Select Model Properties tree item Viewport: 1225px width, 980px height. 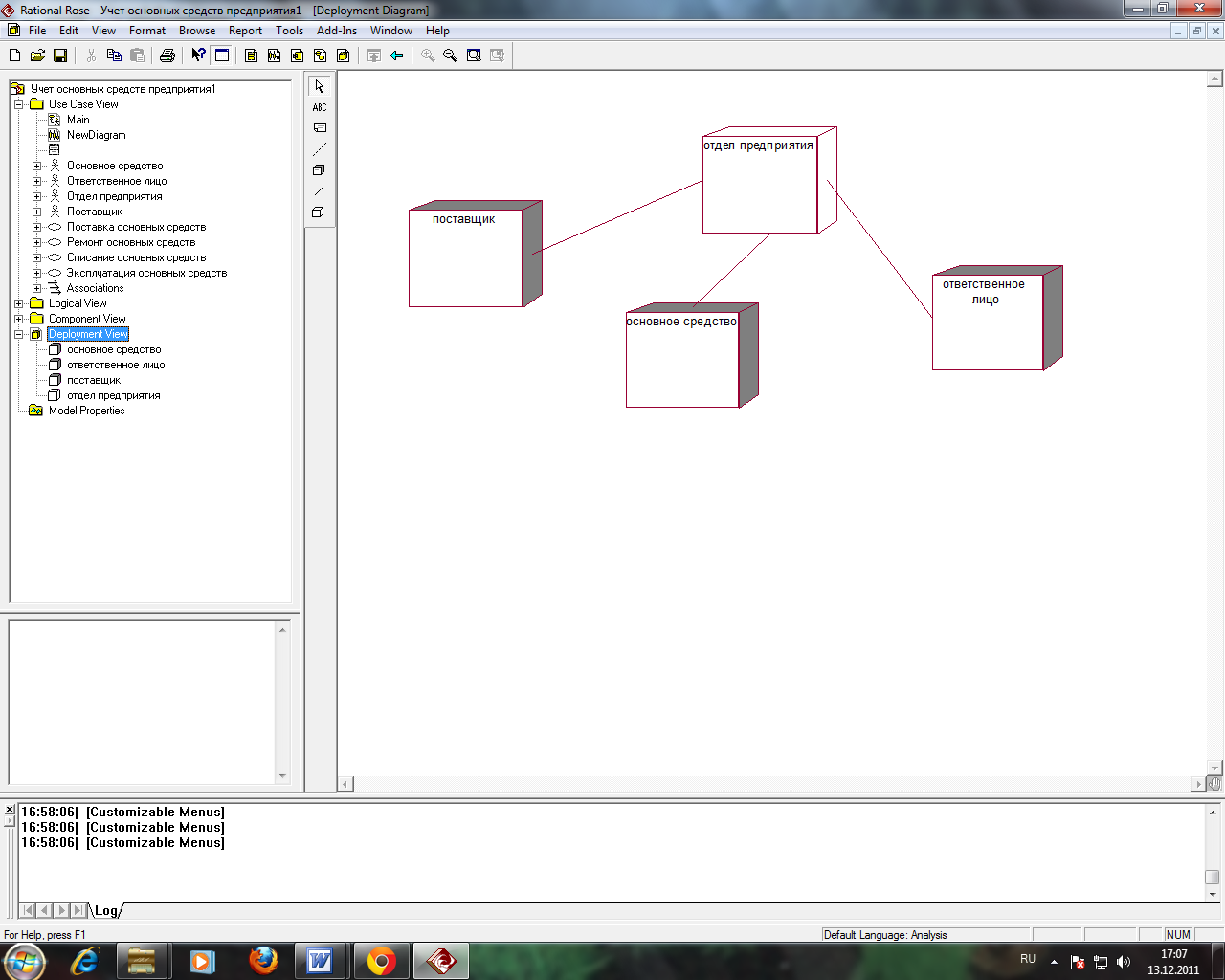(86, 411)
